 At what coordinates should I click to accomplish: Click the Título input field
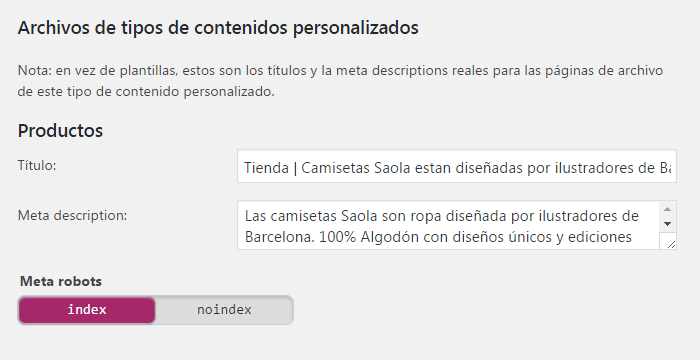pos(457,166)
